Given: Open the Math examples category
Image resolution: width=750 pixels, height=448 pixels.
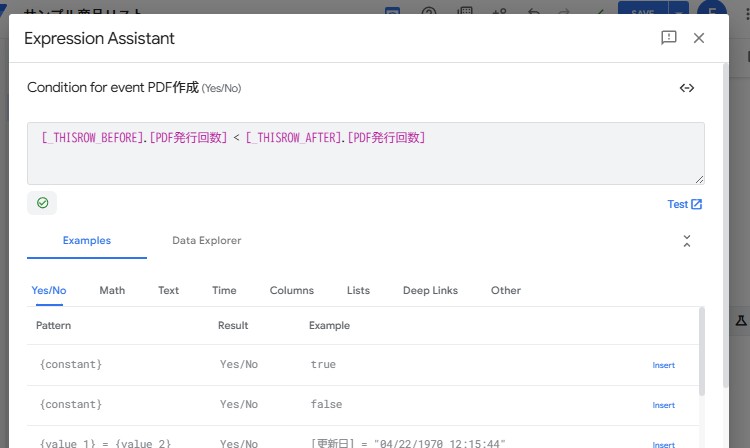Looking at the screenshot, I should click(112, 291).
